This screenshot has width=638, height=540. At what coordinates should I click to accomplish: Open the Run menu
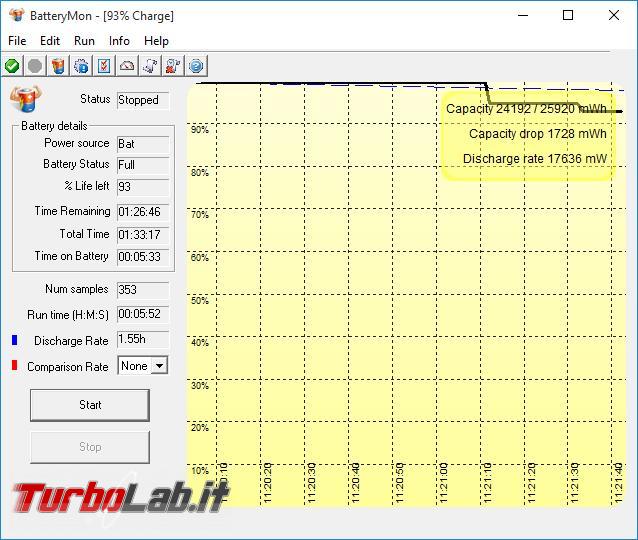click(x=84, y=41)
